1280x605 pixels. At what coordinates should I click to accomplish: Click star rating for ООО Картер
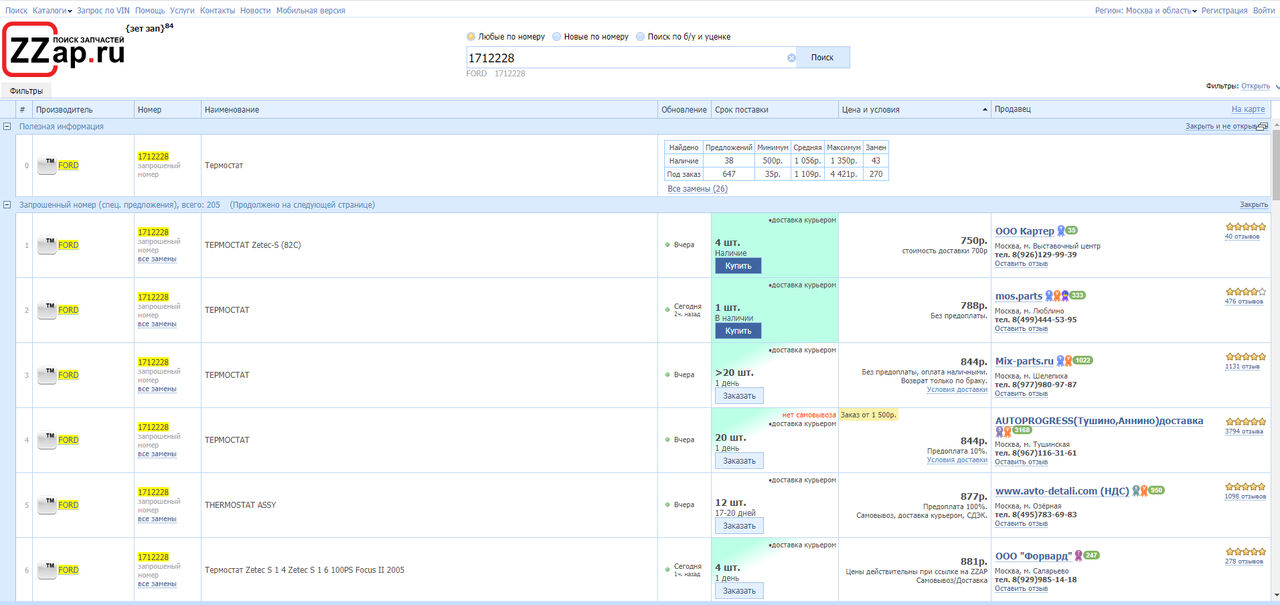1246,226
